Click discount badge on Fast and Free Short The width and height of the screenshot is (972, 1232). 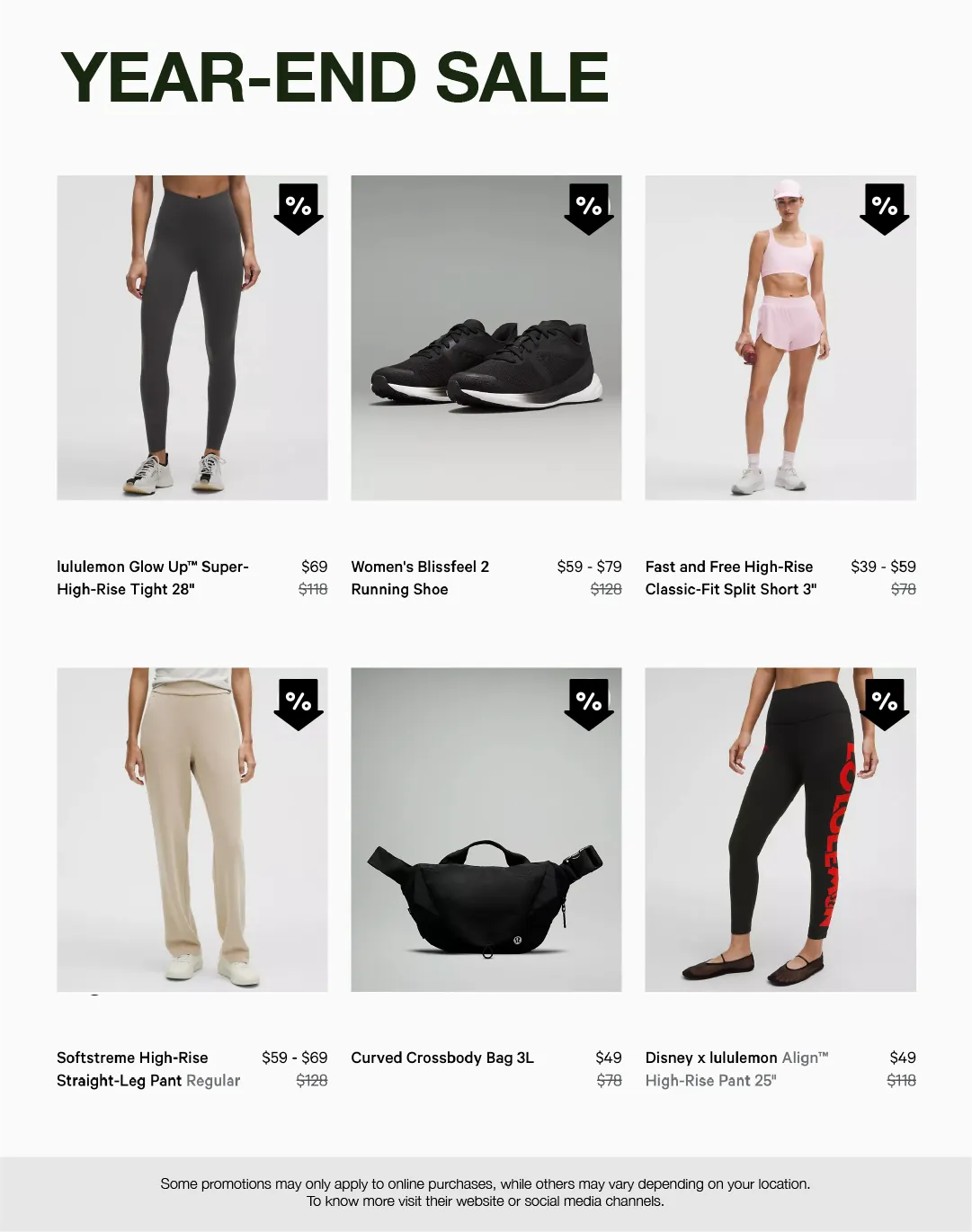(885, 209)
